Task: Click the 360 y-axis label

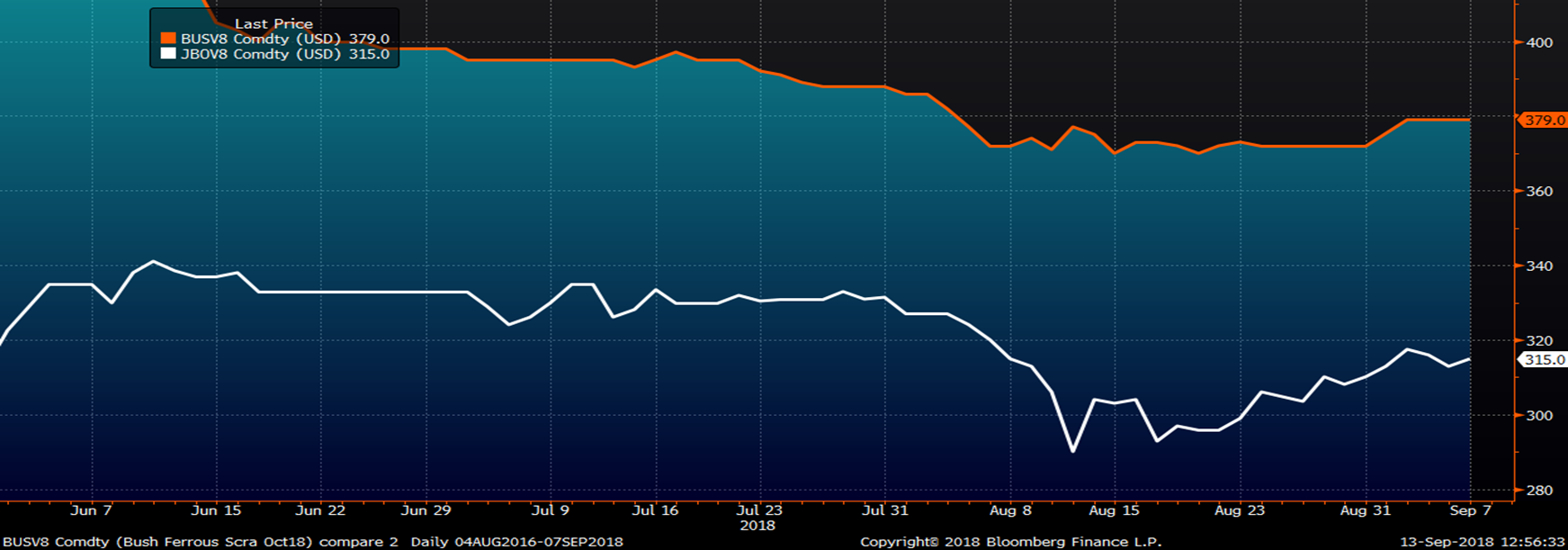Action: click(1539, 191)
